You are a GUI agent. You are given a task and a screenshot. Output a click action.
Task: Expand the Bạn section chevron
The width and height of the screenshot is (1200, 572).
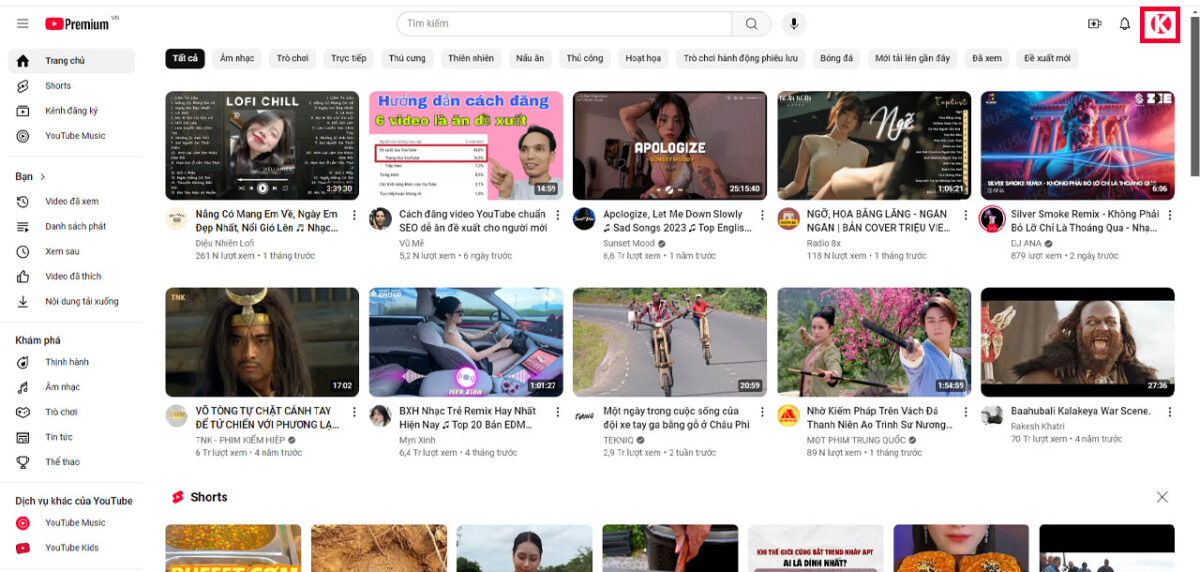[43, 177]
